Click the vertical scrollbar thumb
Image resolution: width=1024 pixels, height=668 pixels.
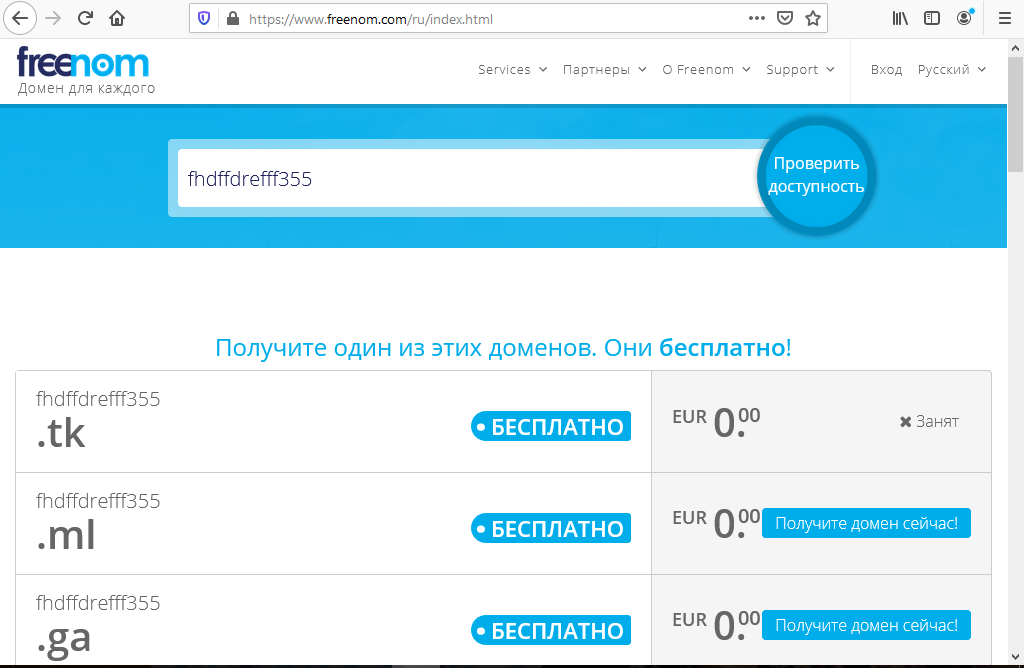pyautogui.click(x=1015, y=114)
